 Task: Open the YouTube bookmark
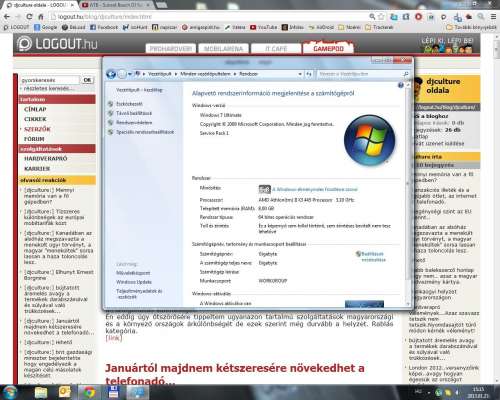click(263, 27)
